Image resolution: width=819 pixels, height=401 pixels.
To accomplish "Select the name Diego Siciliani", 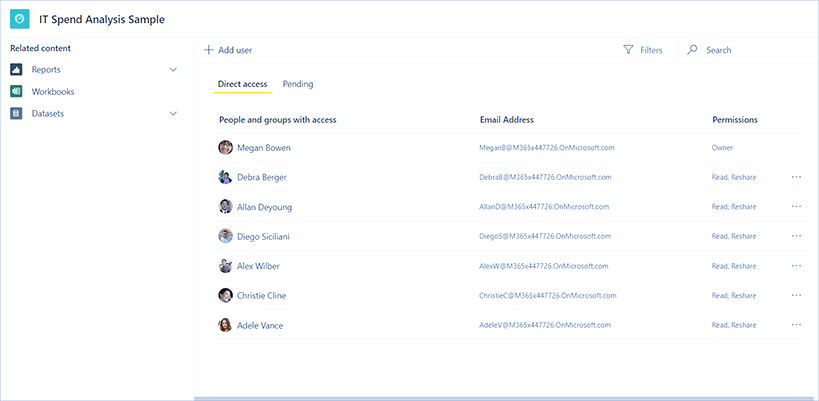I will [263, 237].
